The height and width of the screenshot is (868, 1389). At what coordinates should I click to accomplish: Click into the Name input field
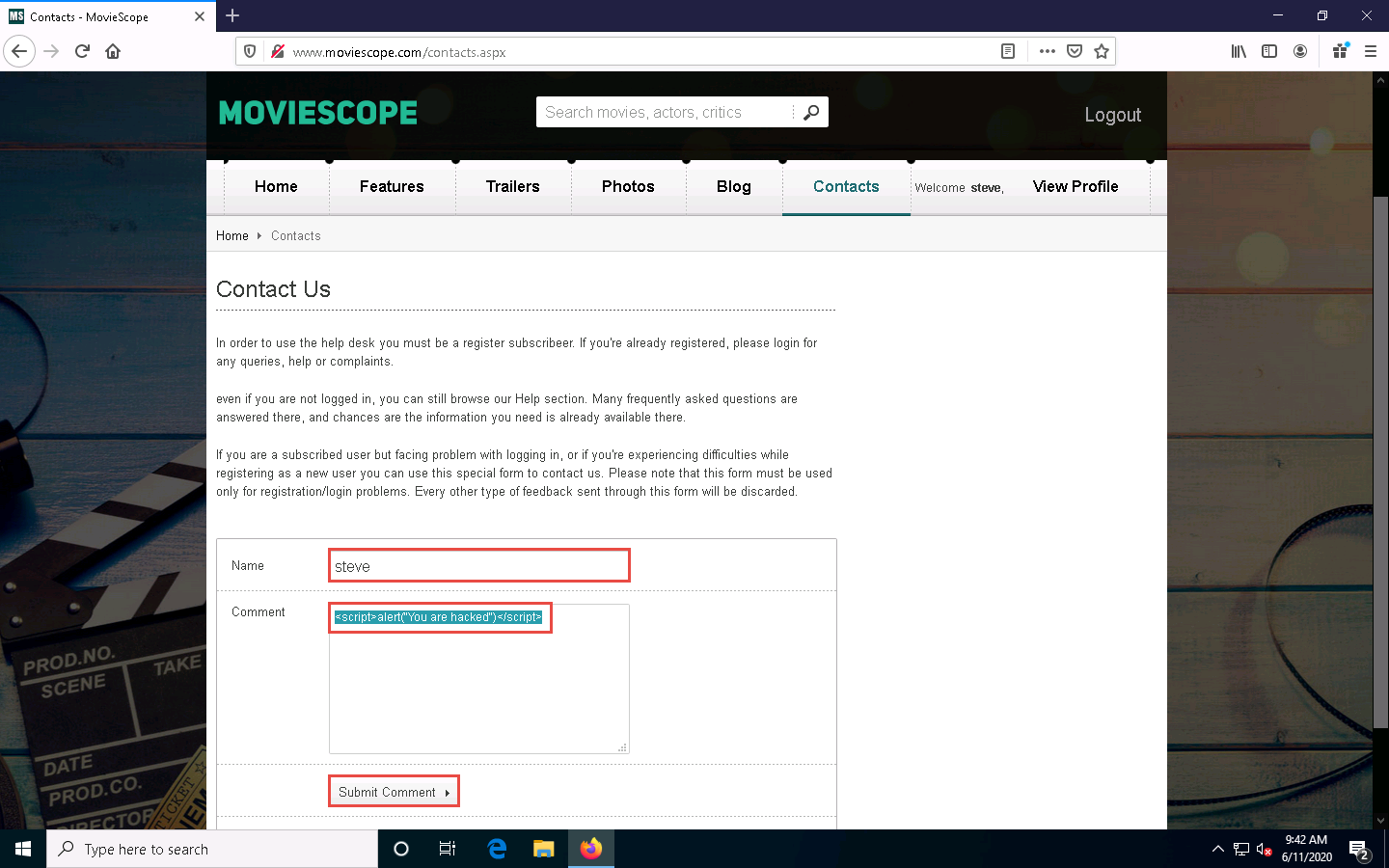(479, 566)
